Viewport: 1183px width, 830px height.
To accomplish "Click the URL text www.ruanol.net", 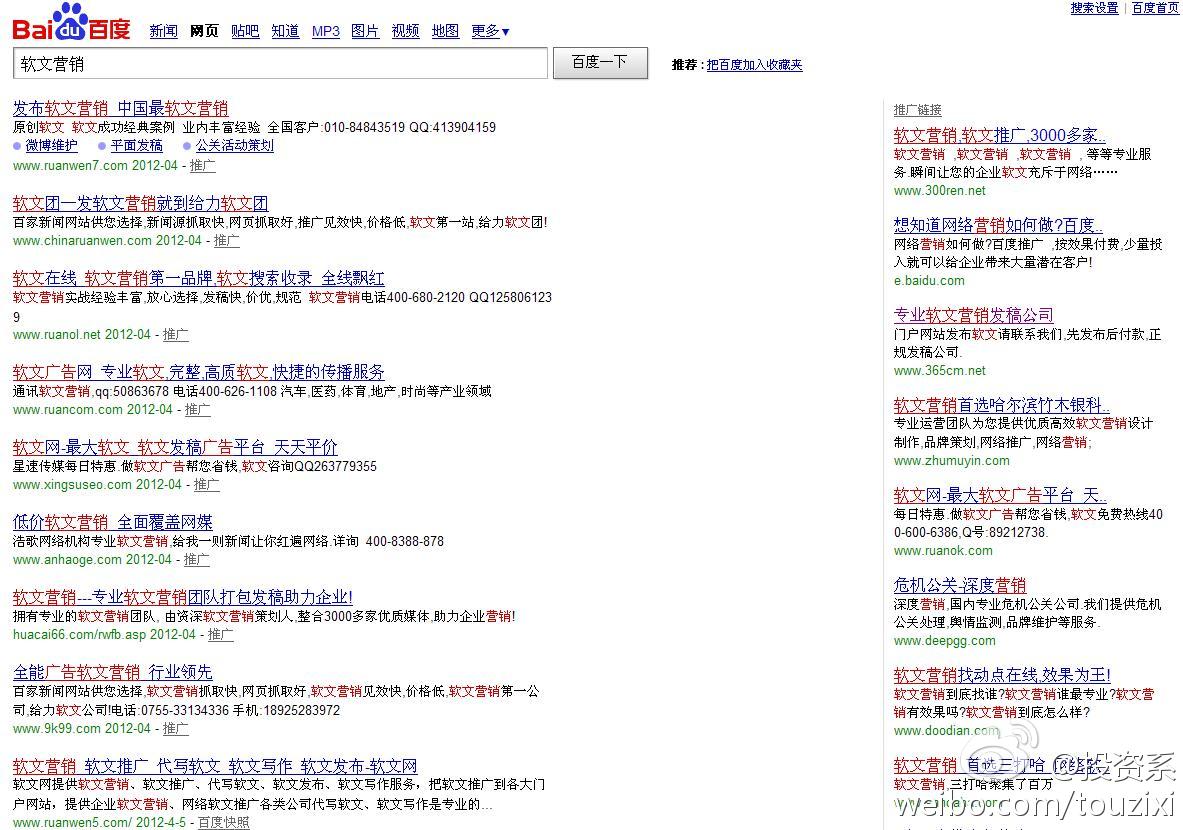I will pyautogui.click(x=57, y=334).
